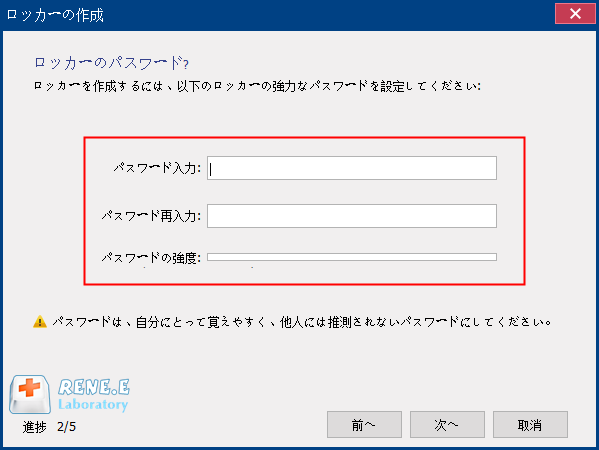Click the ロッカーの作成 title bar text

[55, 15]
